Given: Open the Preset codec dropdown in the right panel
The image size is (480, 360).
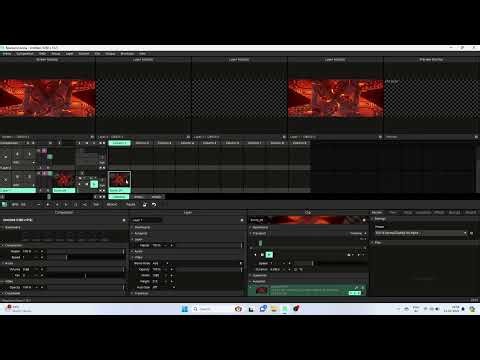Looking at the screenshot, I should [421, 233].
